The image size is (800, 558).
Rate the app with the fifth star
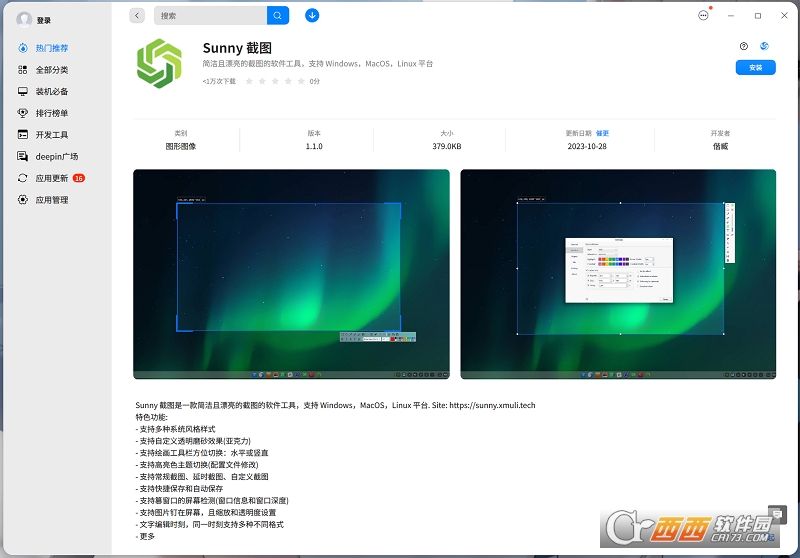(301, 81)
